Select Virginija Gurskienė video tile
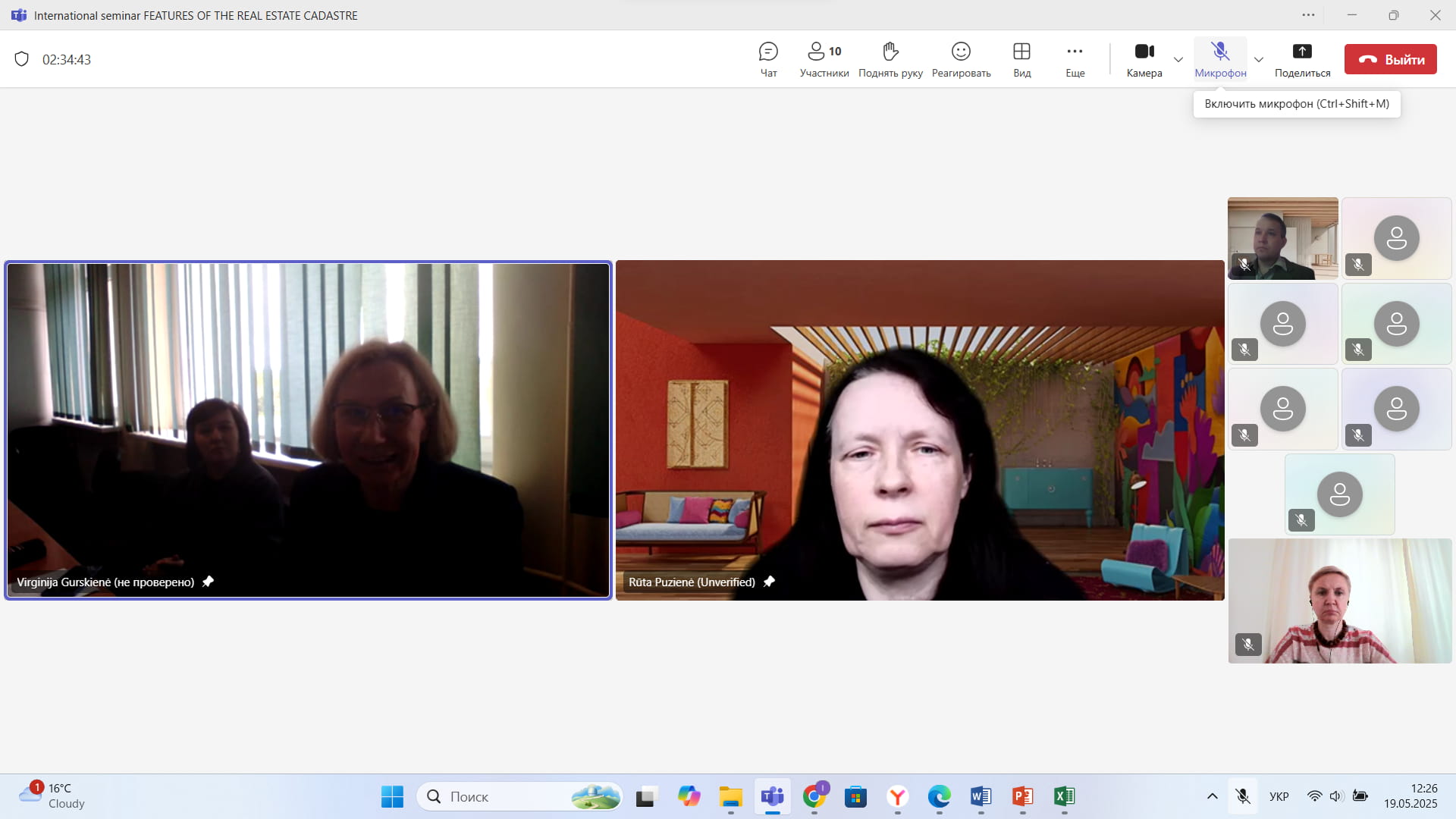The image size is (1456, 819). pyautogui.click(x=308, y=430)
